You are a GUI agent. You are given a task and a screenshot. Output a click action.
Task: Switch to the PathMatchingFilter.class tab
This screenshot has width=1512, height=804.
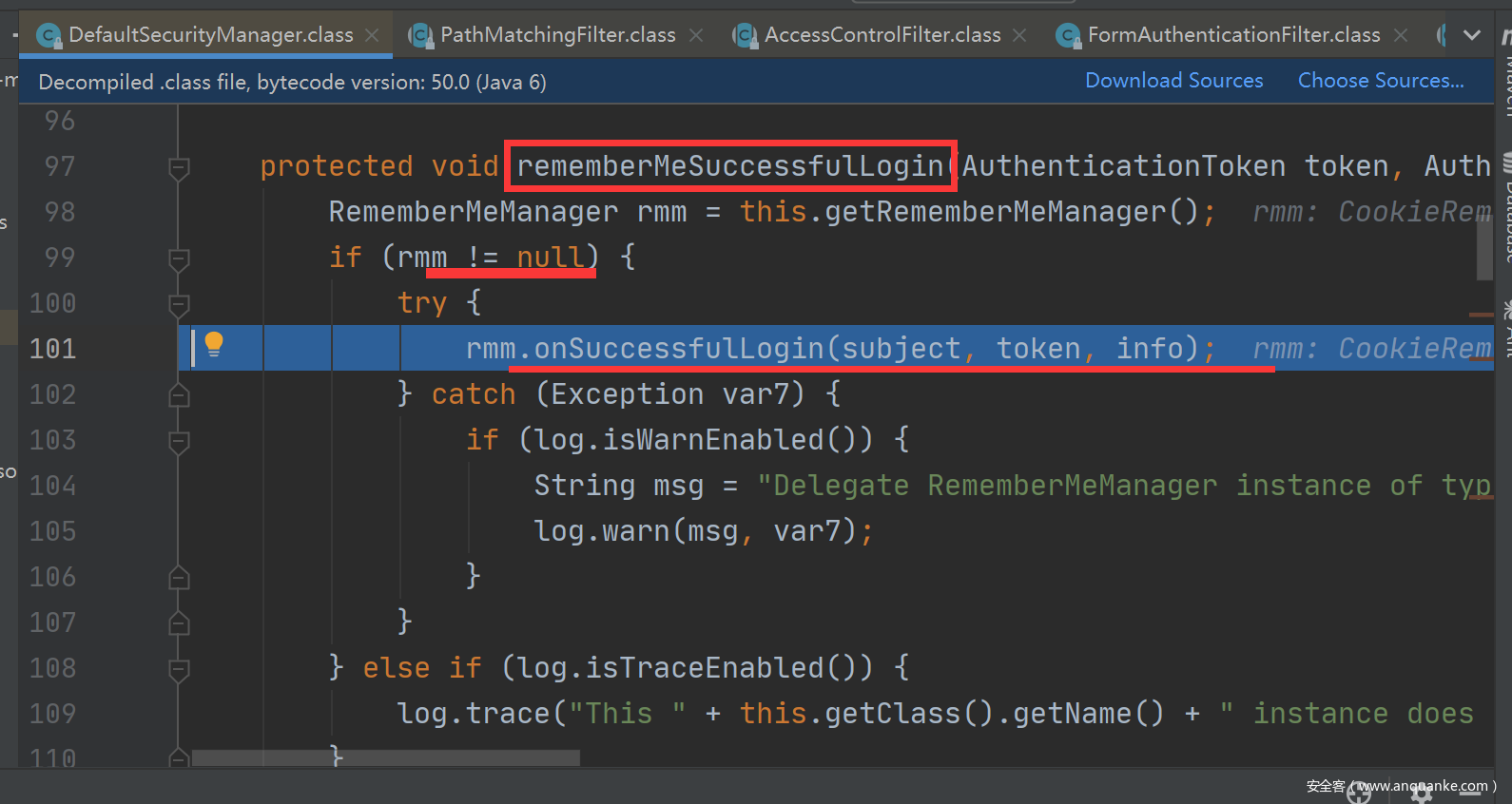point(557,35)
